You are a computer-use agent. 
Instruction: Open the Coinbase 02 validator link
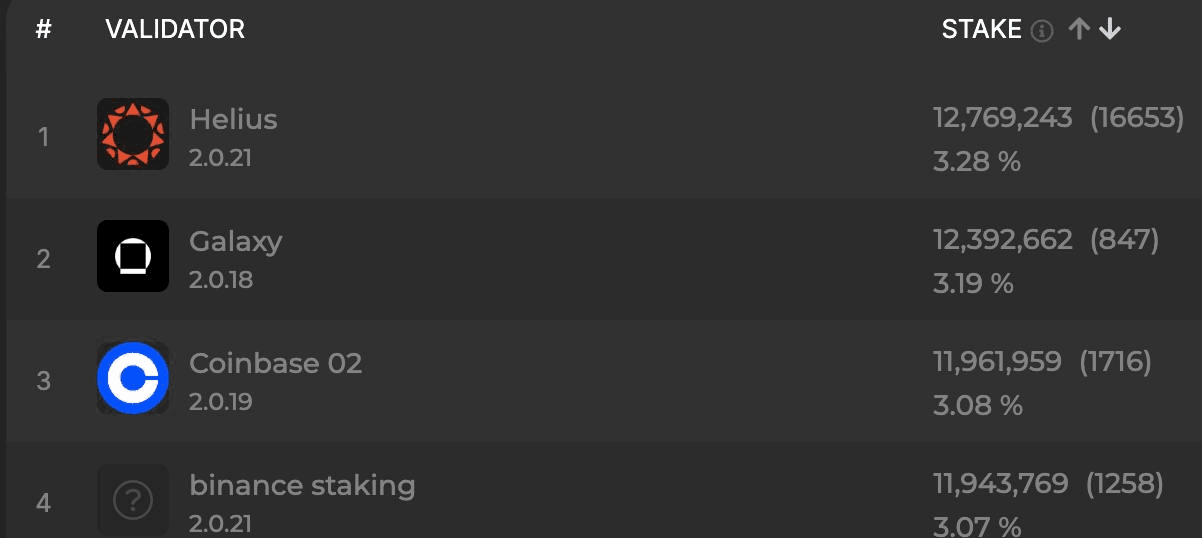[276, 363]
